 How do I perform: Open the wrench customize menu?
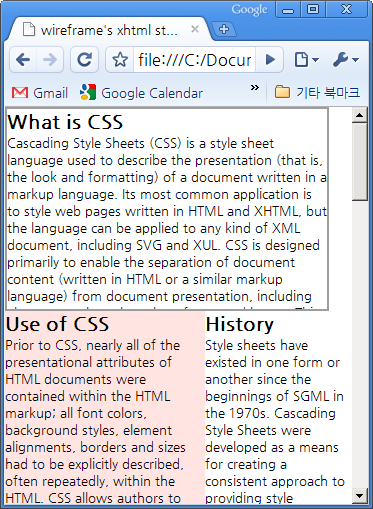point(346,60)
